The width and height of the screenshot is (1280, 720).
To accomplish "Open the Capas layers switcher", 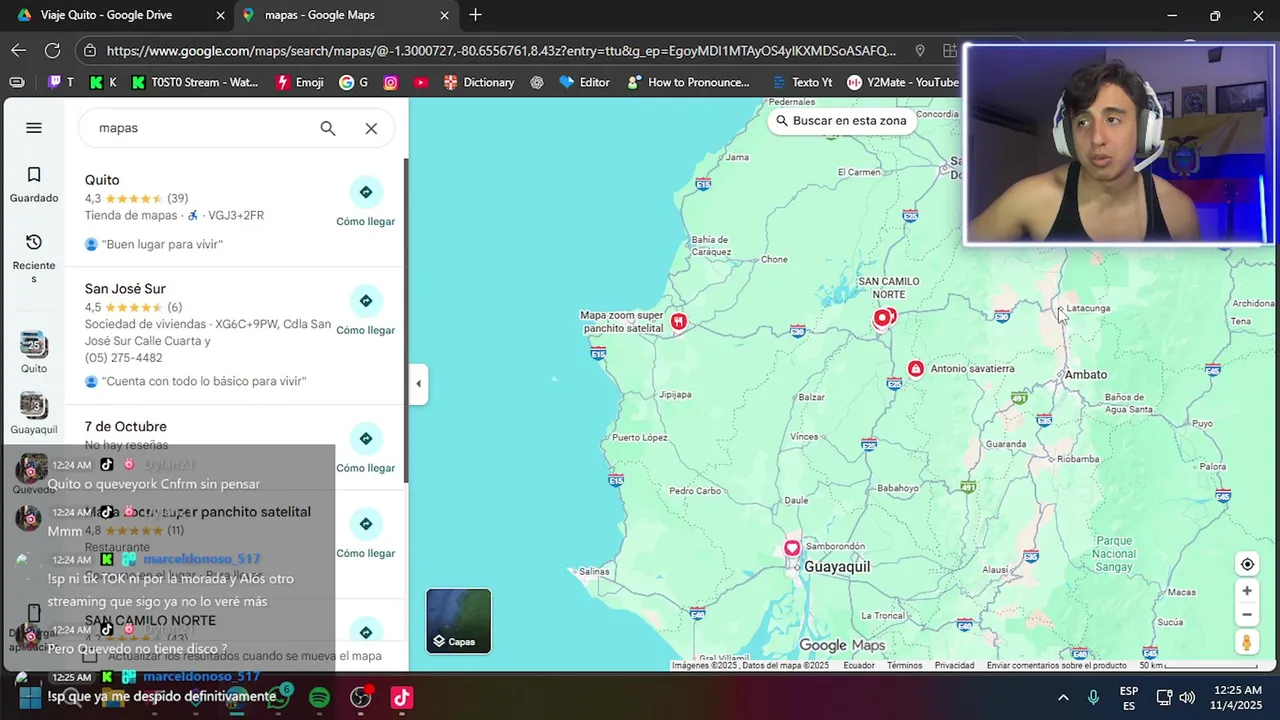I will tap(459, 621).
